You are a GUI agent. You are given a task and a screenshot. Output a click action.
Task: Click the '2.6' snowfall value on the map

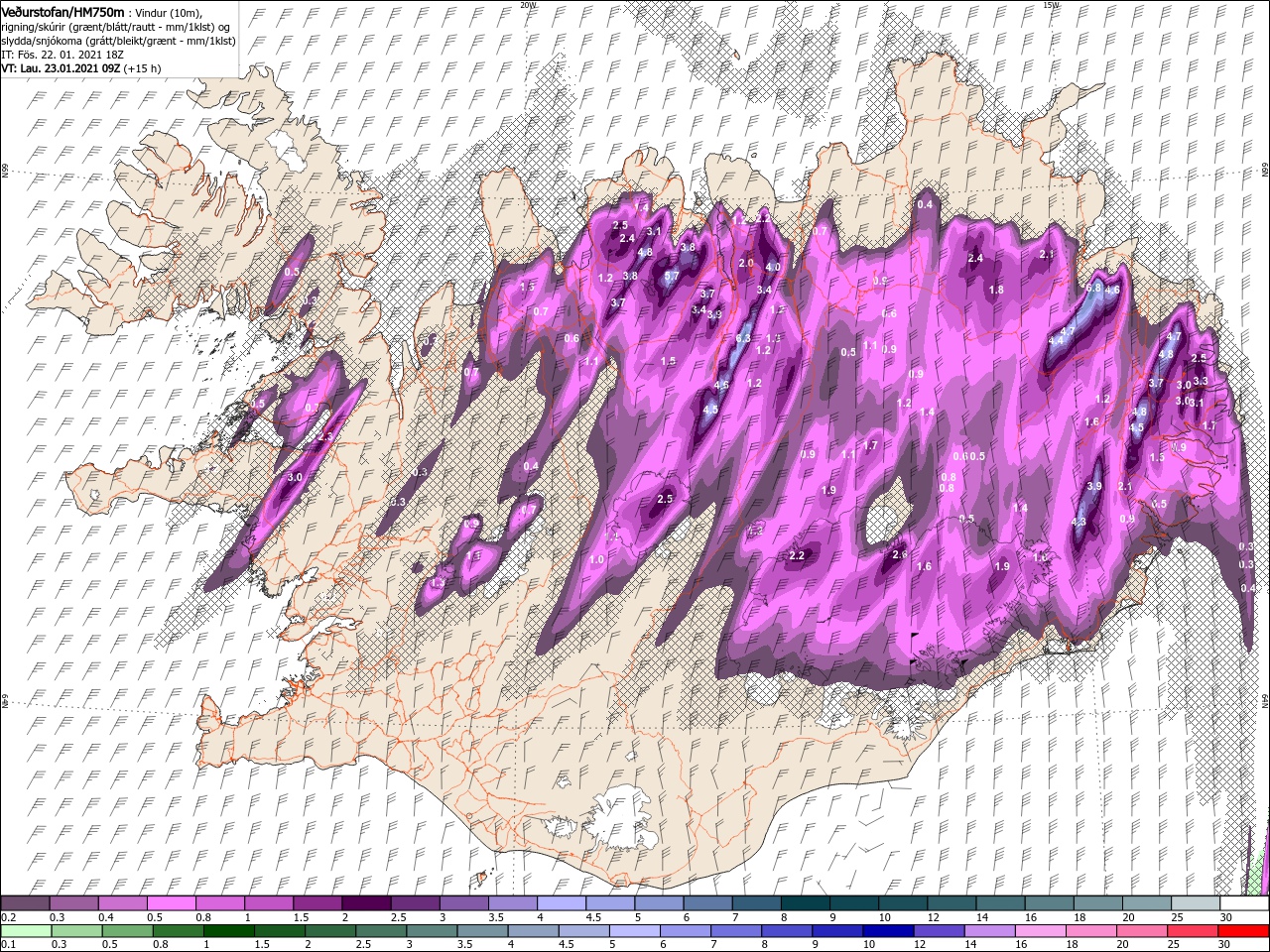coord(900,554)
